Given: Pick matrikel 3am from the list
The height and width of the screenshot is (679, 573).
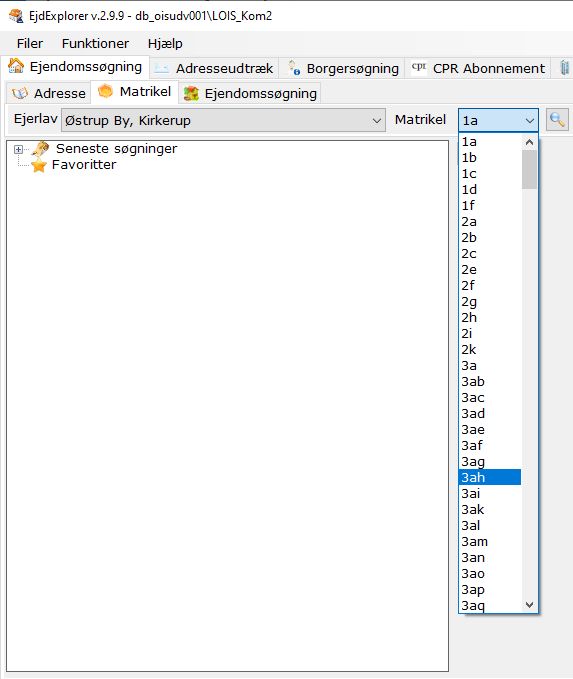Looking at the screenshot, I should [489, 541].
